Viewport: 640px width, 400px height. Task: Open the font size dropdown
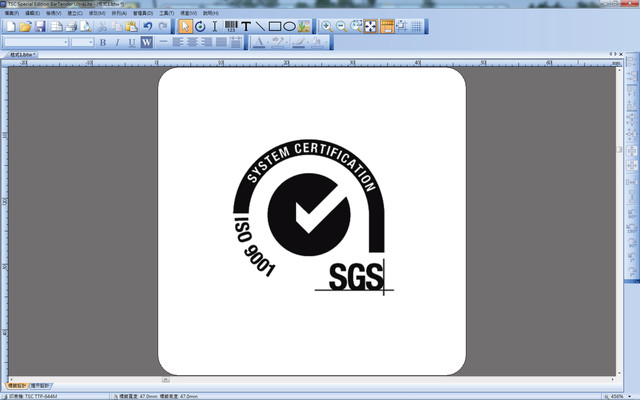pyautogui.click(x=91, y=42)
